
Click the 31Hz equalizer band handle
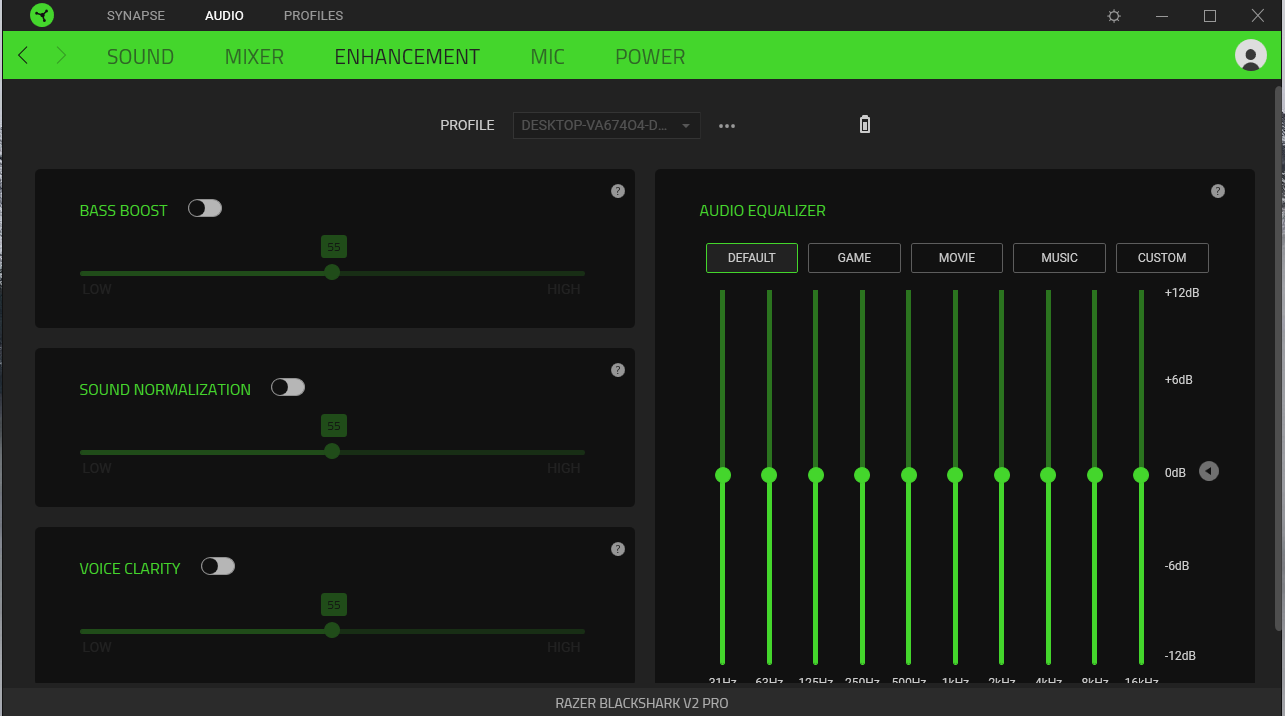pos(723,475)
